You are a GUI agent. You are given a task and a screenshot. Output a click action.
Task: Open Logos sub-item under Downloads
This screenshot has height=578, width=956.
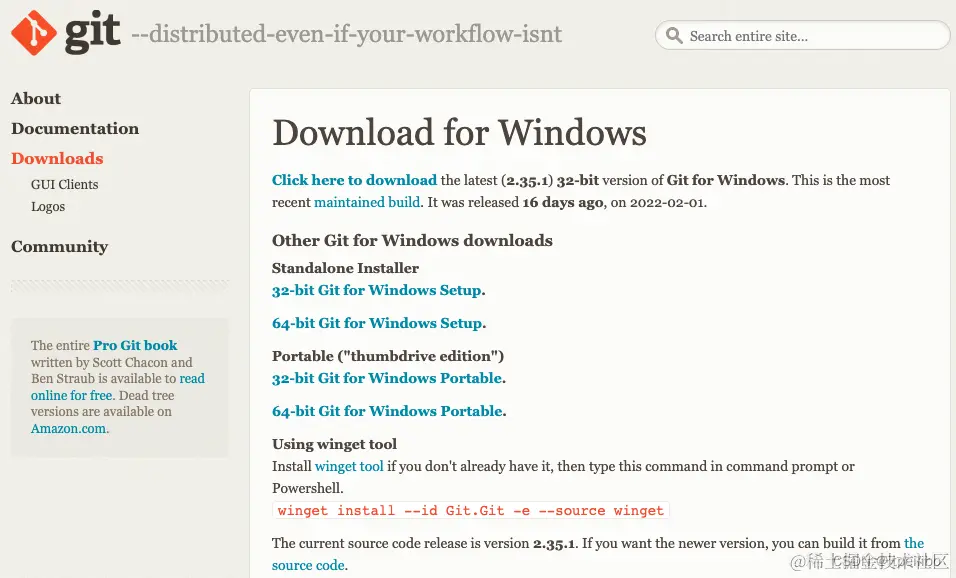(48, 207)
